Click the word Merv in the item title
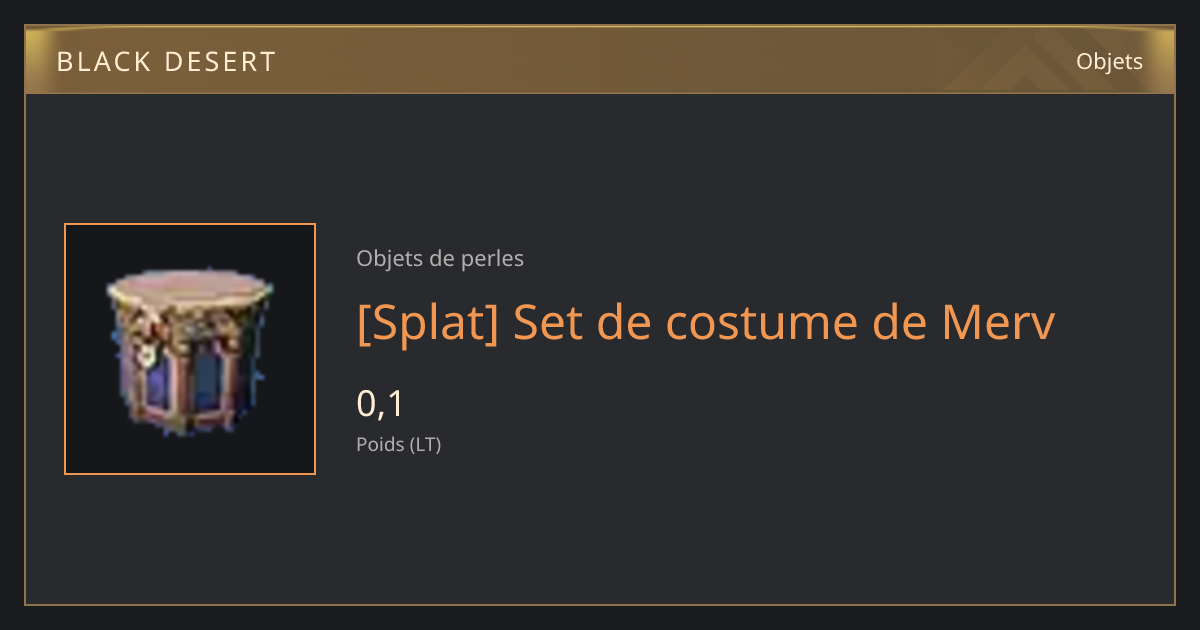Image resolution: width=1200 pixels, height=630 pixels. 999,323
